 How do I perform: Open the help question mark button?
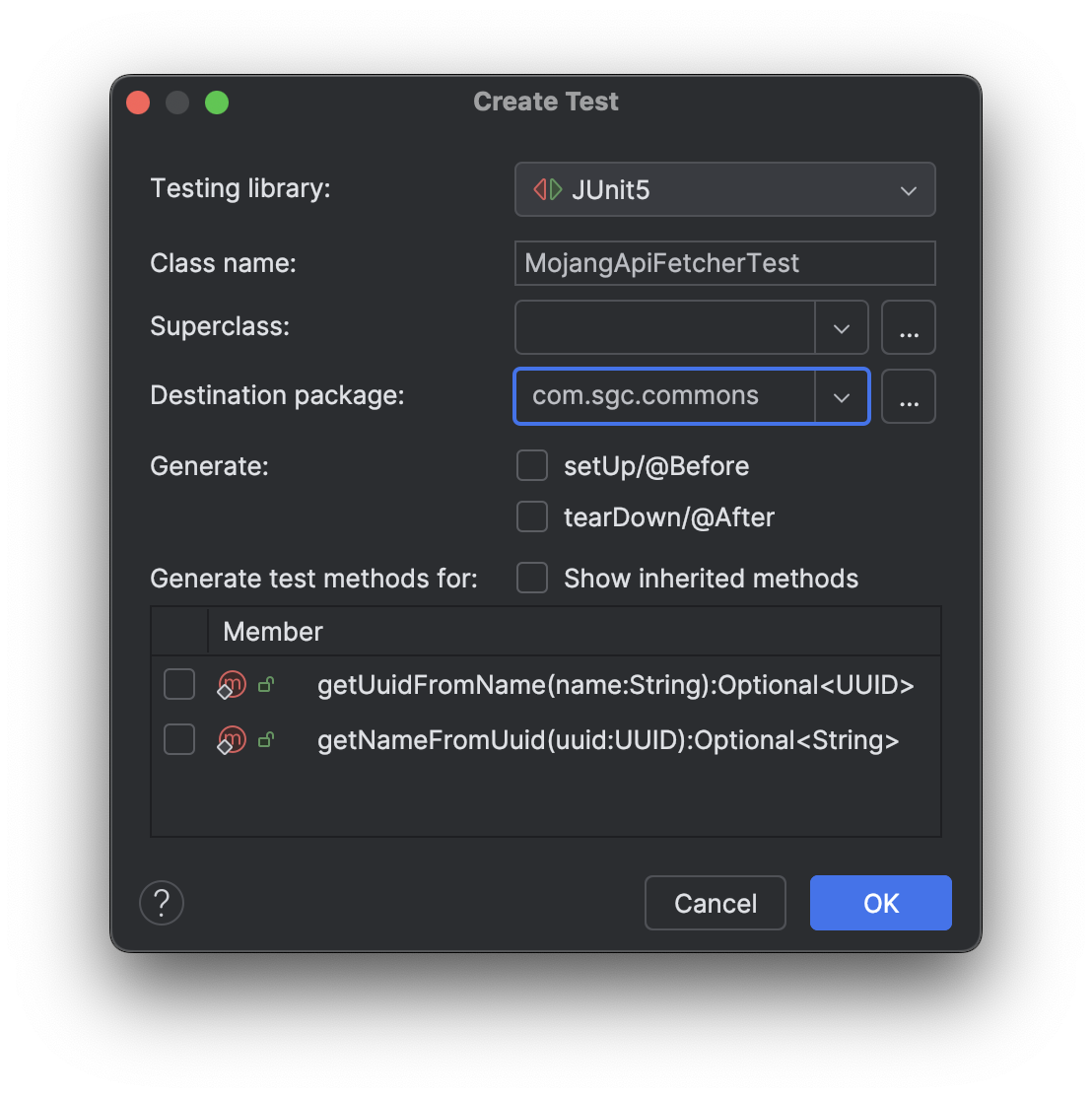pos(162,903)
